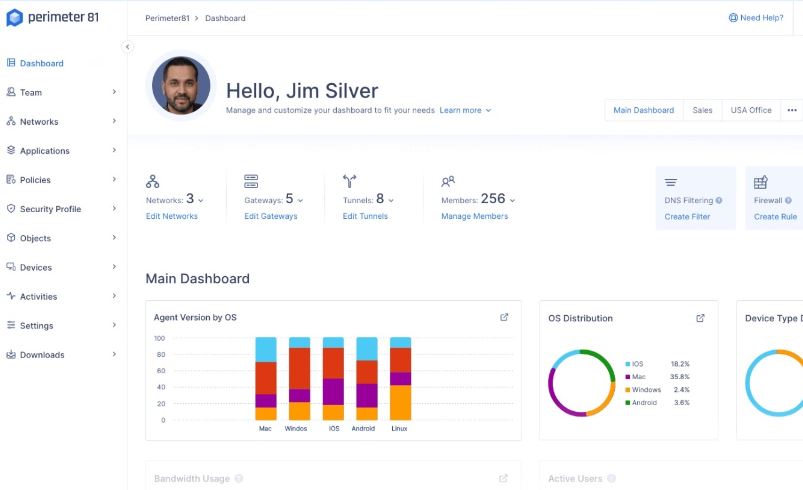
Task: Click the DNS Filtering info icon
Action: (719, 201)
